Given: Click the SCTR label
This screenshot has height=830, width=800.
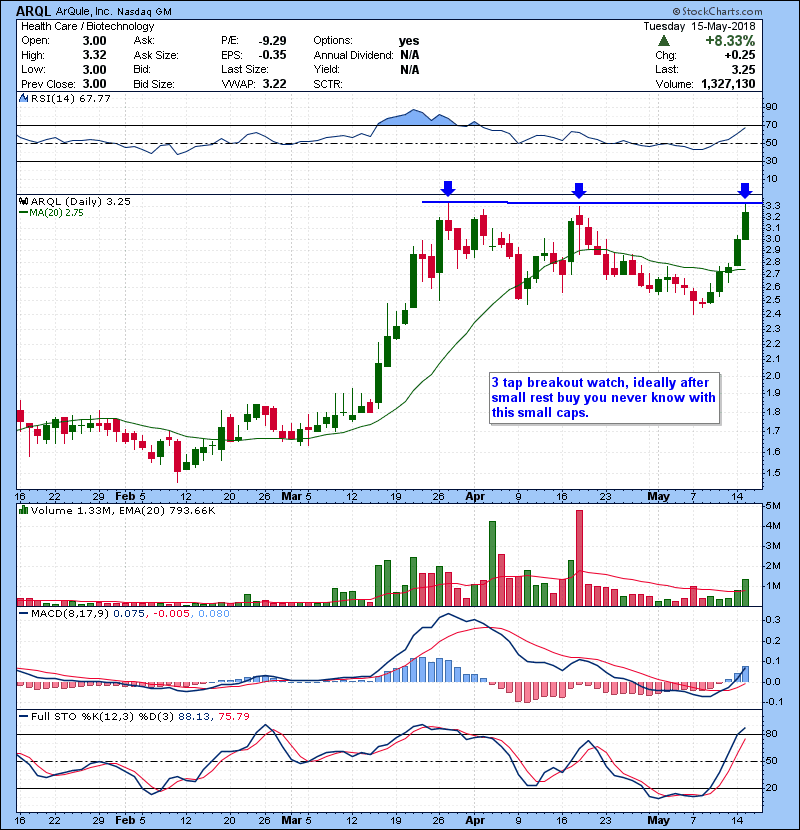Looking at the screenshot, I should (x=328, y=84).
